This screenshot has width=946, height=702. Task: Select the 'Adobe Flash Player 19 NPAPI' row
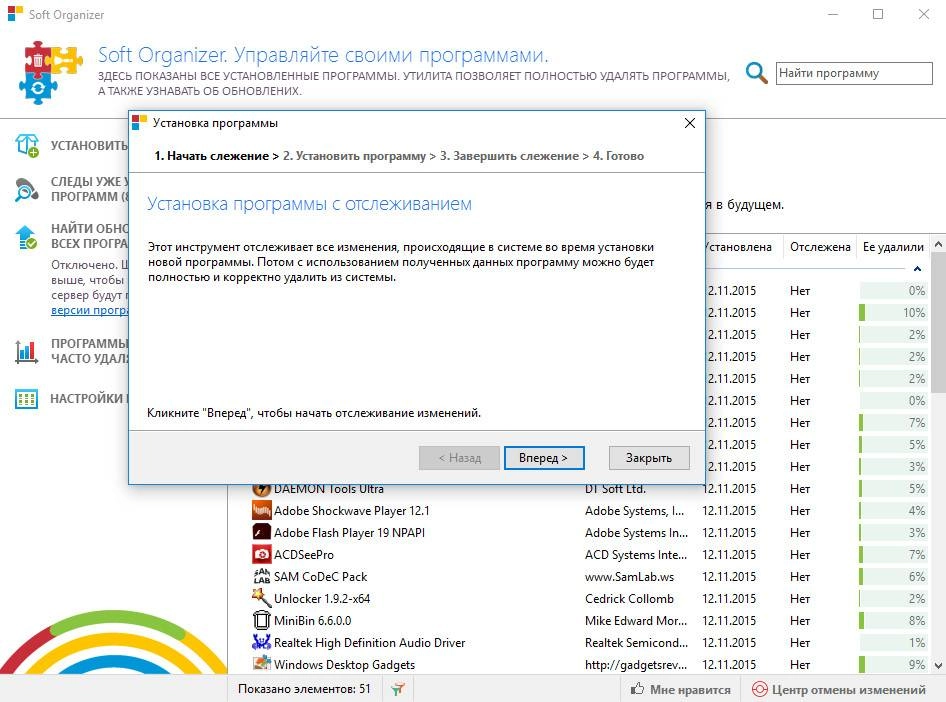pyautogui.click(x=589, y=533)
